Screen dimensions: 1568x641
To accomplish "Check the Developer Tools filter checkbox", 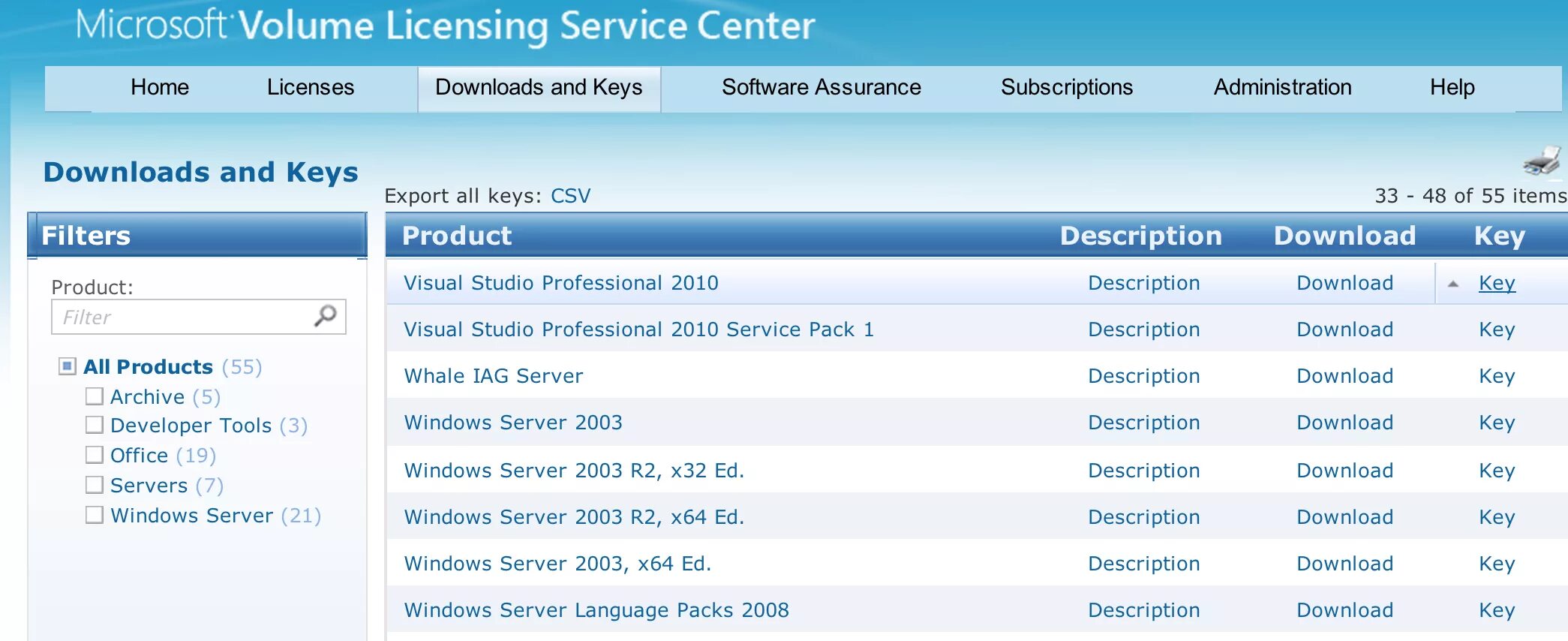I will tap(95, 425).
